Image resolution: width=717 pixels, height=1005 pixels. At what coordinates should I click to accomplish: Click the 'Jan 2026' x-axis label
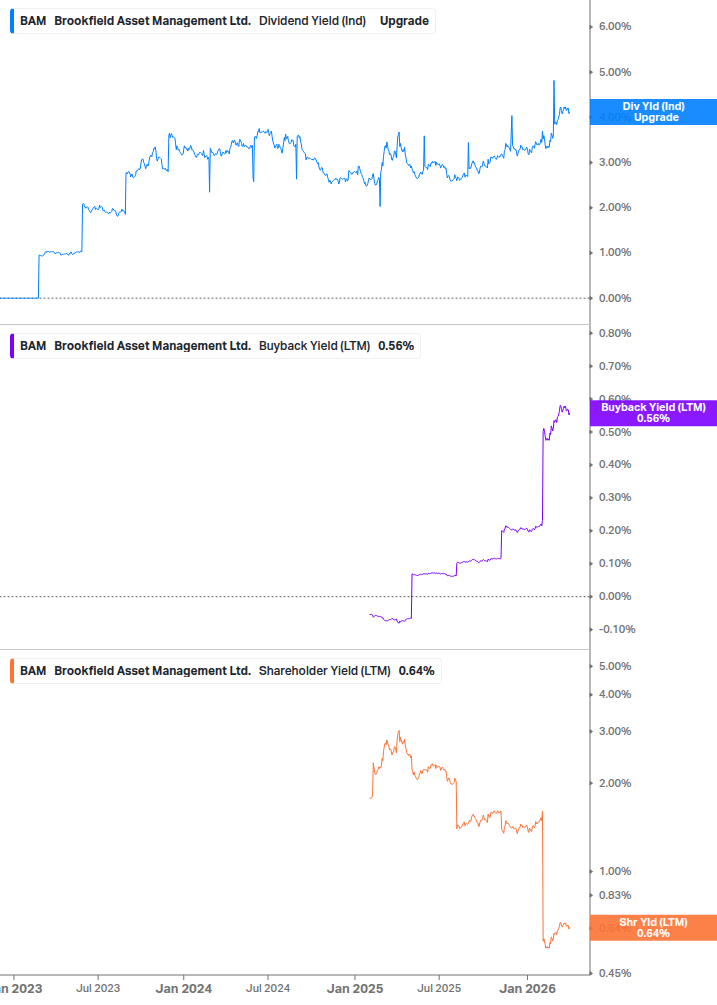pos(527,989)
